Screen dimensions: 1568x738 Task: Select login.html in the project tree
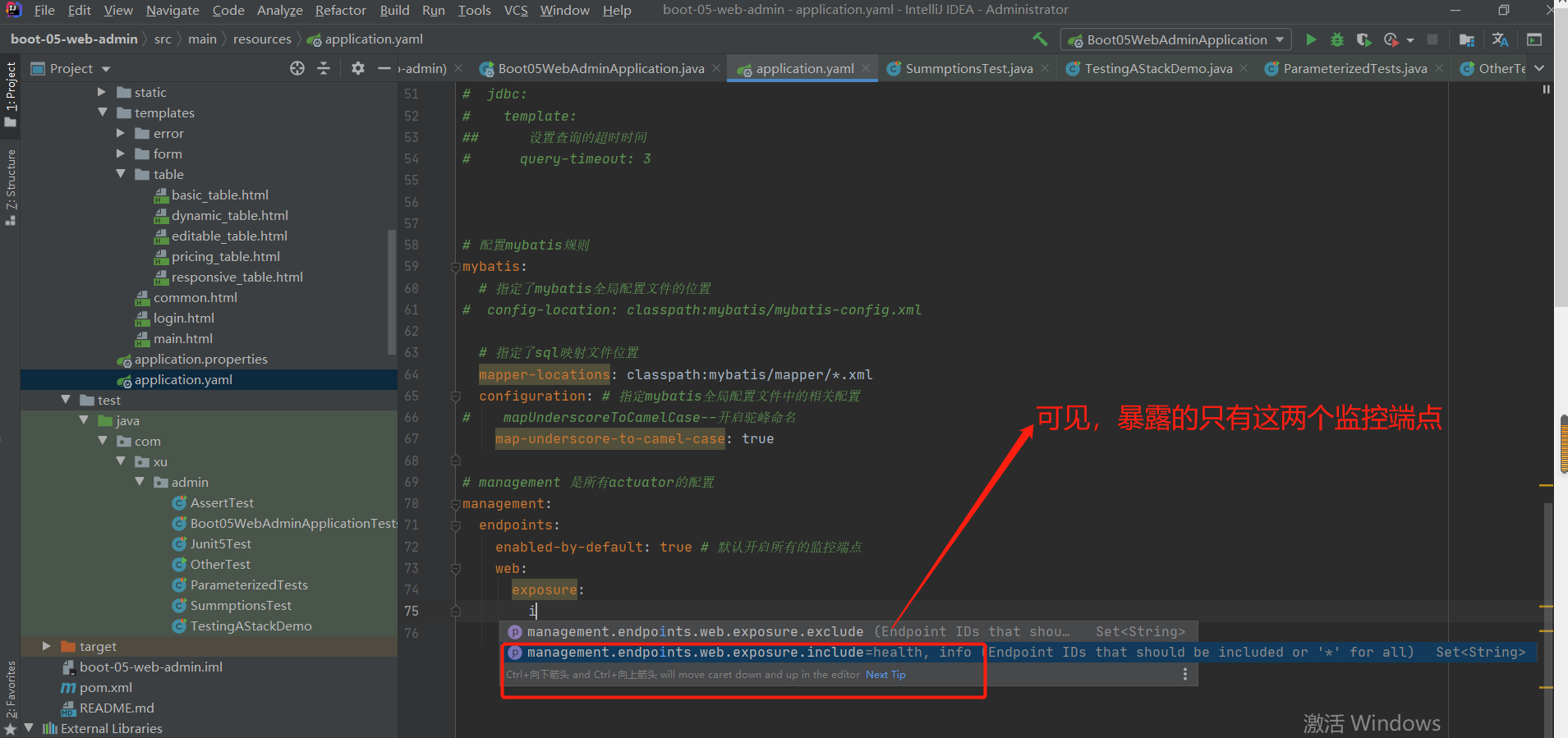183,318
